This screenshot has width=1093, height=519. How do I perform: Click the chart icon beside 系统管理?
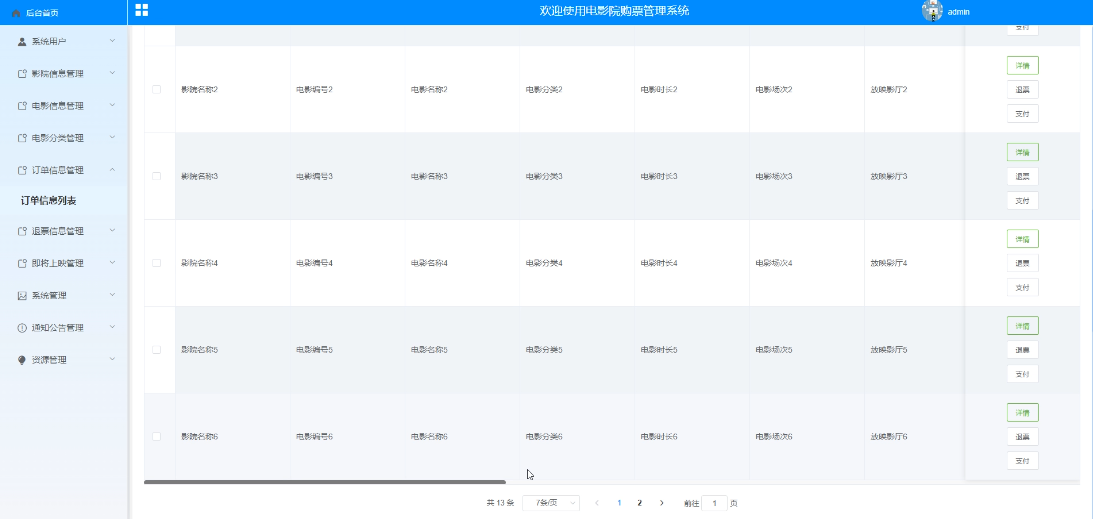[x=22, y=295]
